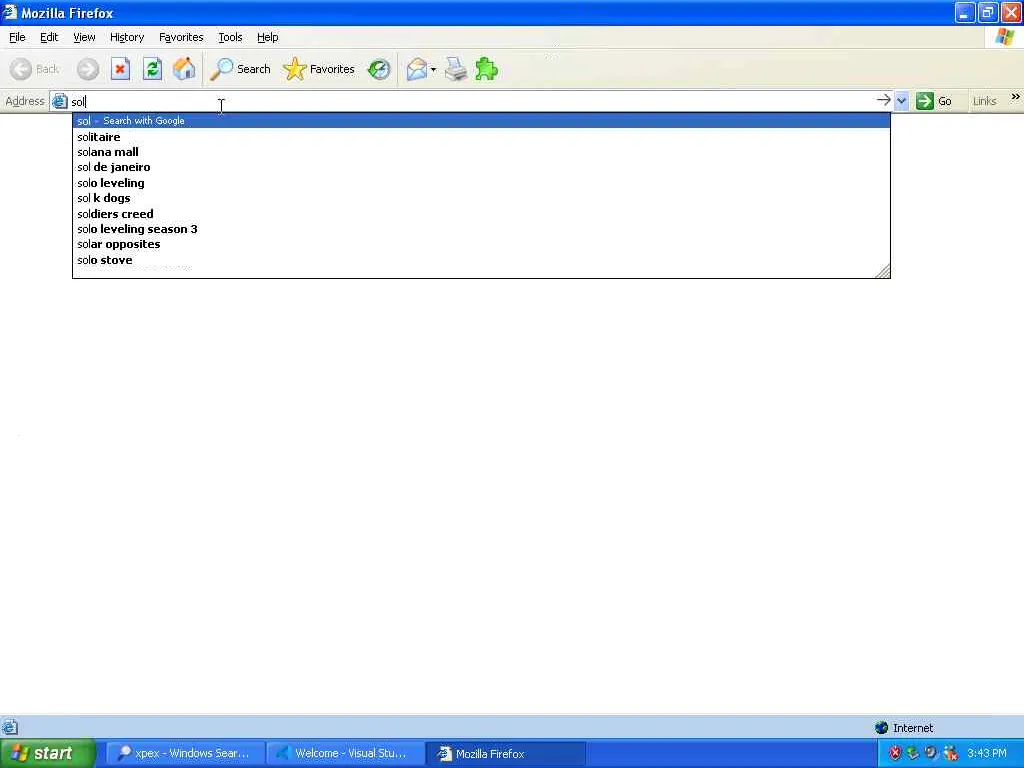Image resolution: width=1024 pixels, height=768 pixels.
Task: Choose the 'solar opposites' suggestion
Action: (481, 244)
